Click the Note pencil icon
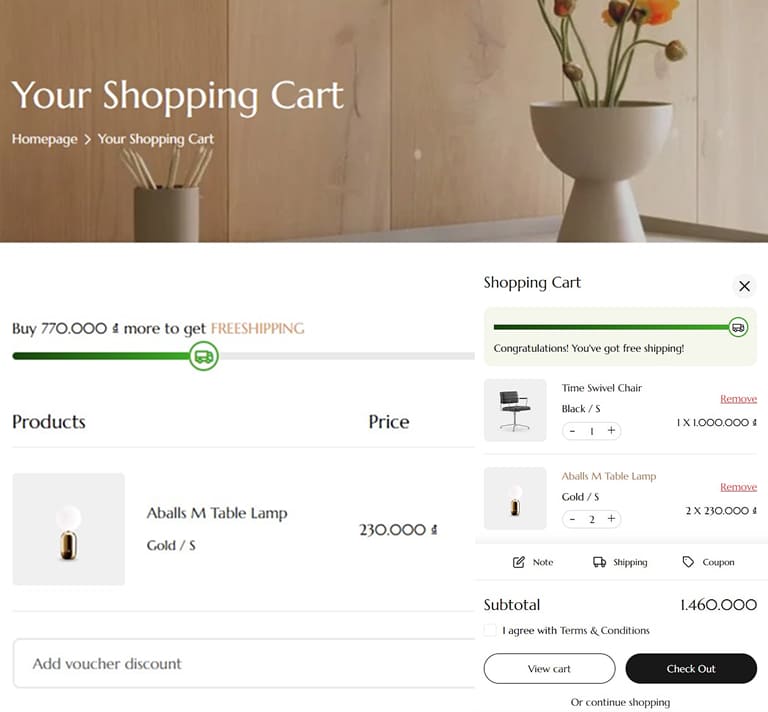 (x=519, y=562)
